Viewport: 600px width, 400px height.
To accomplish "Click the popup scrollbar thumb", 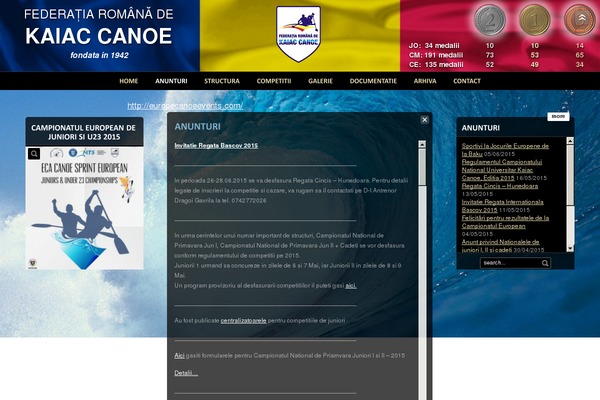I will [x=422, y=168].
